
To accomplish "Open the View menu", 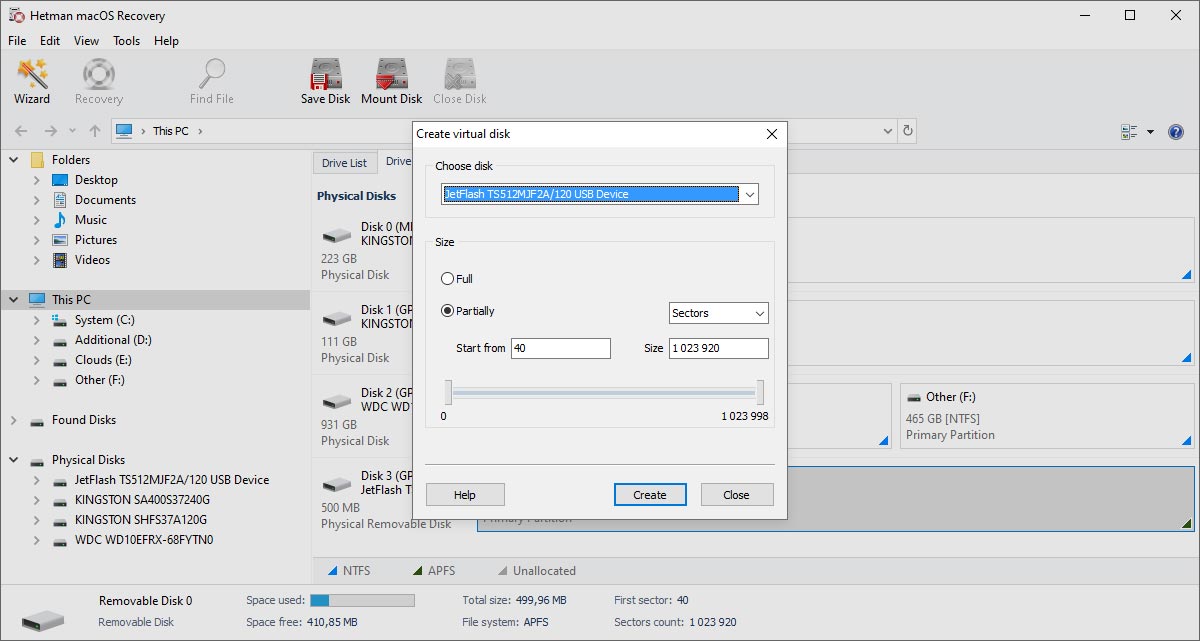I will (x=87, y=41).
